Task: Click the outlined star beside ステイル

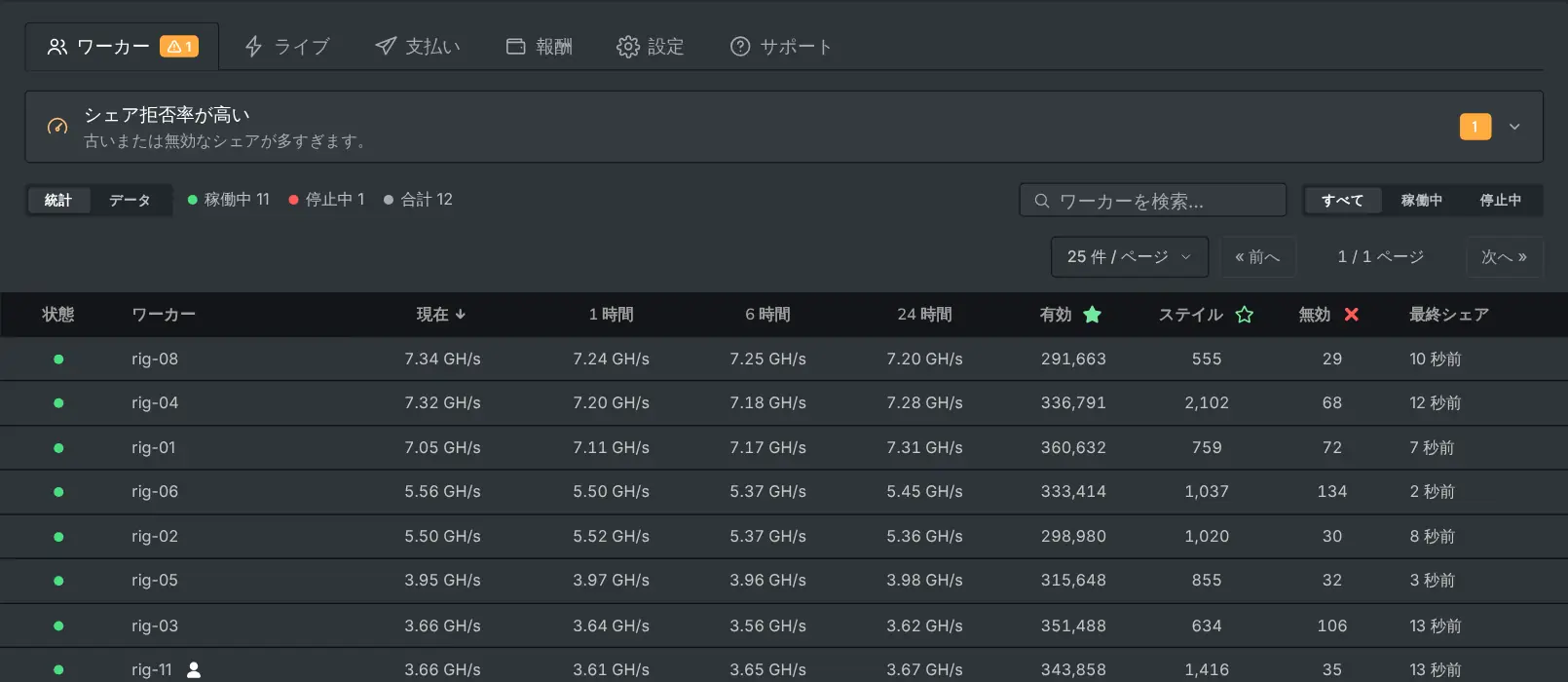Action: point(1245,315)
